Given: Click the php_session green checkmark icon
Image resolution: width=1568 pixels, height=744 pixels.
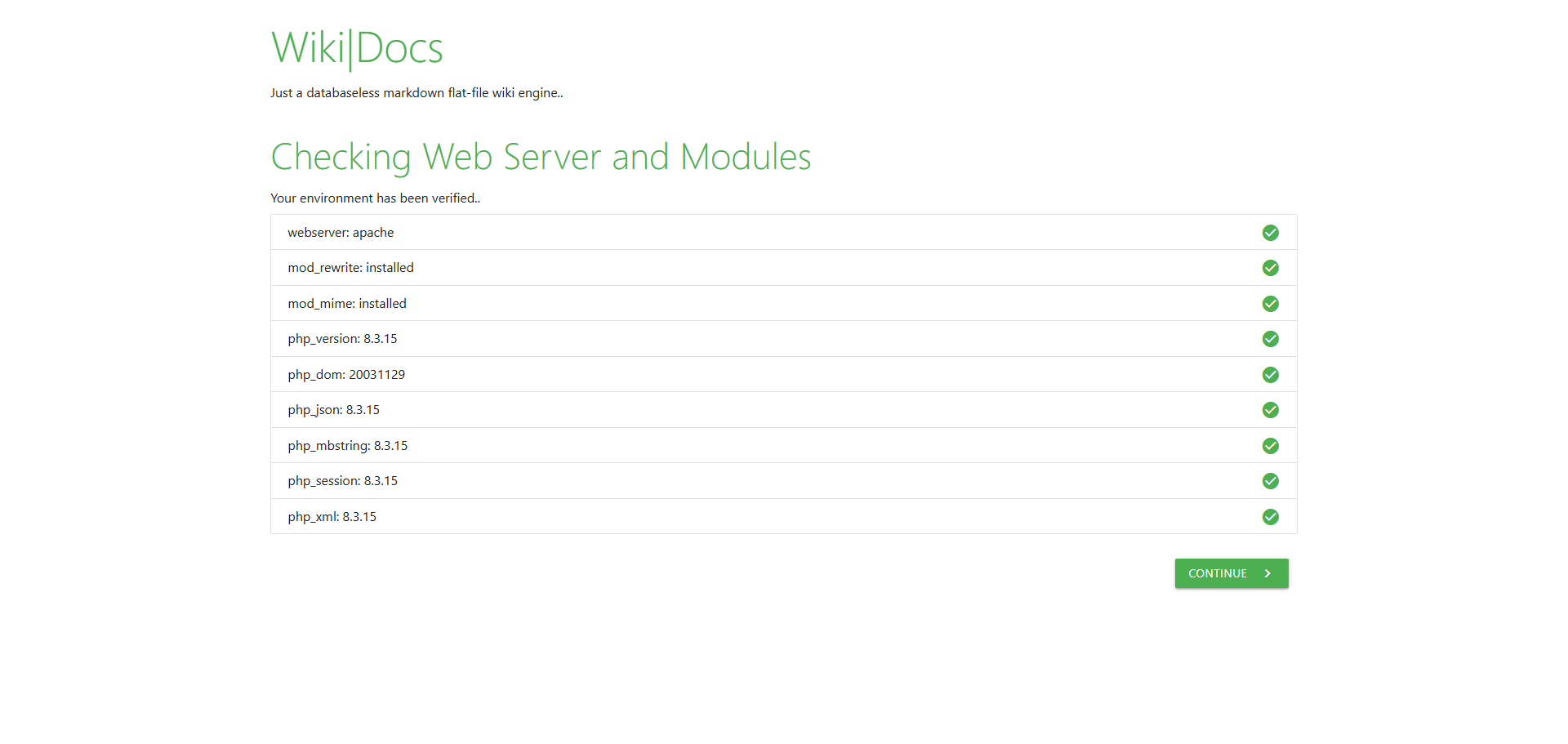Looking at the screenshot, I should (x=1271, y=481).
